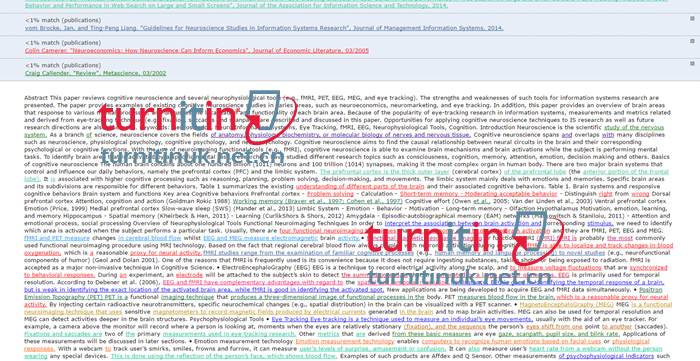Click highlighted 'Working memory (Braver et al., 1997' passage
This screenshot has height=361, width=700.
(317, 201)
